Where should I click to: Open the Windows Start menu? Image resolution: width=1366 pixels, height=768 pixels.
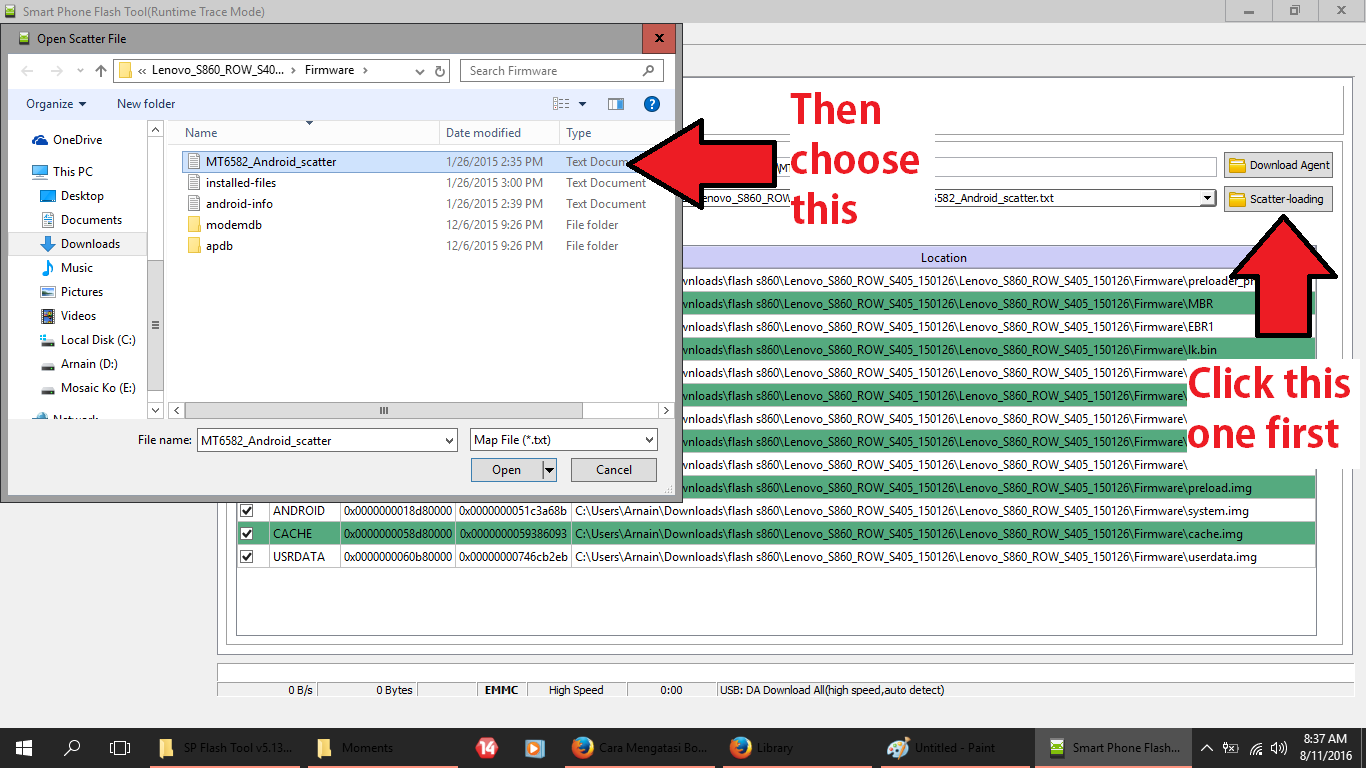click(24, 747)
